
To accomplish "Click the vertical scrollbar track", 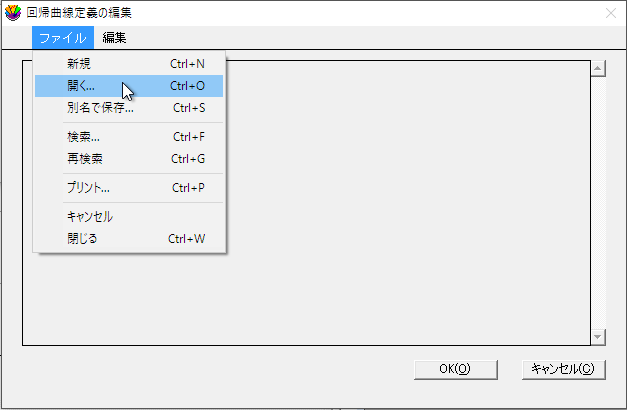I will (598, 203).
